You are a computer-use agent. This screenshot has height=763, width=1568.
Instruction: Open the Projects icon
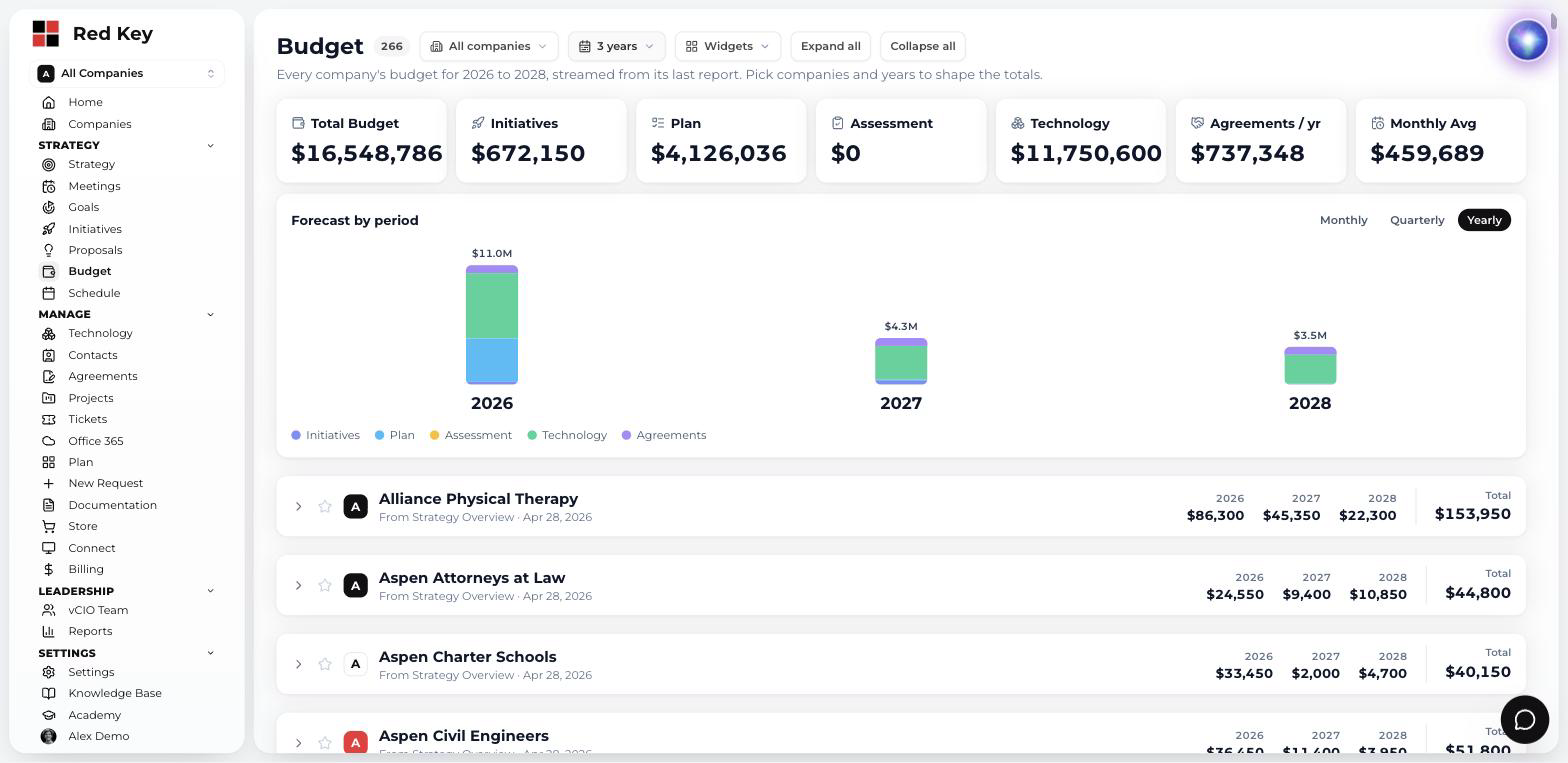[48, 398]
